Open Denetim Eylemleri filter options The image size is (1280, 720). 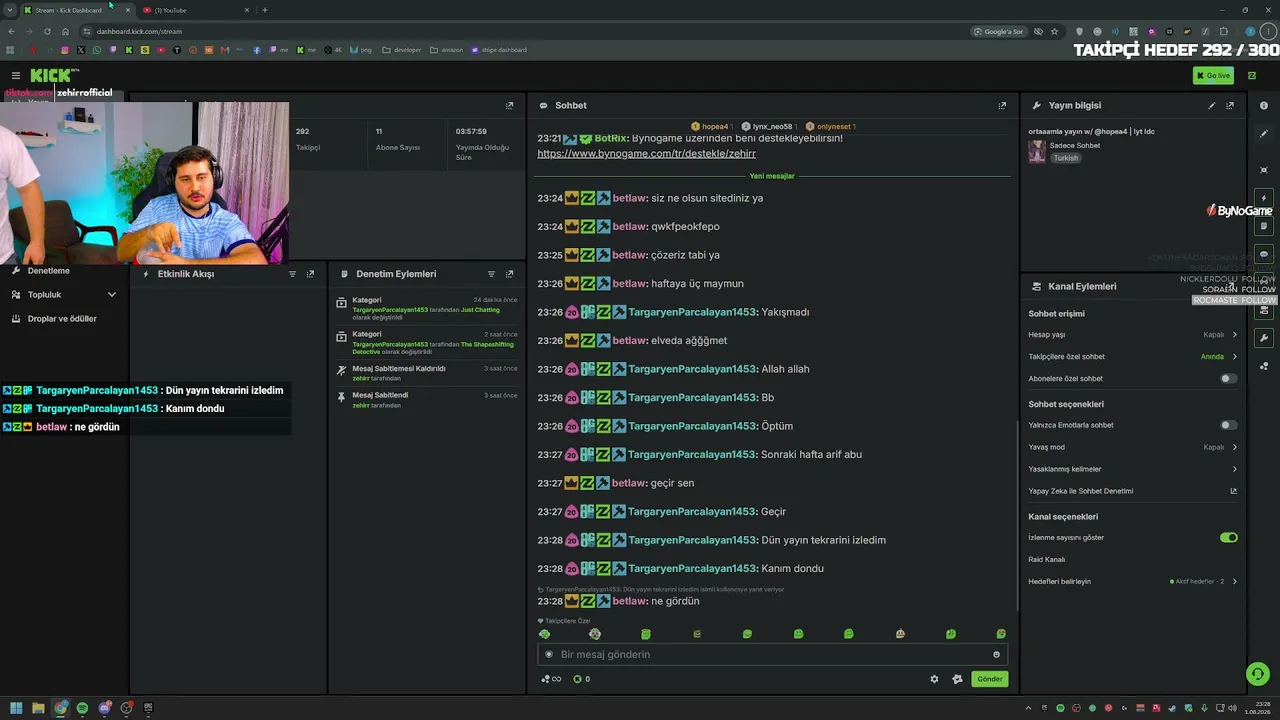point(491,274)
